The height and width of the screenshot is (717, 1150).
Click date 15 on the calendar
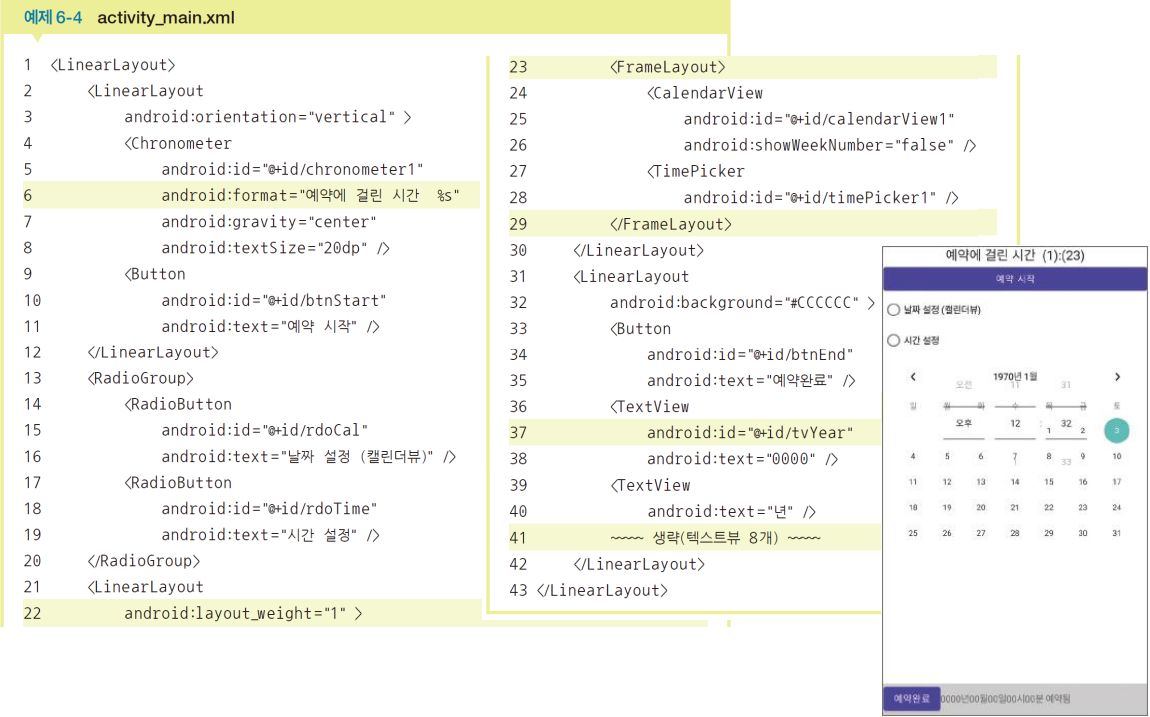(x=1049, y=482)
